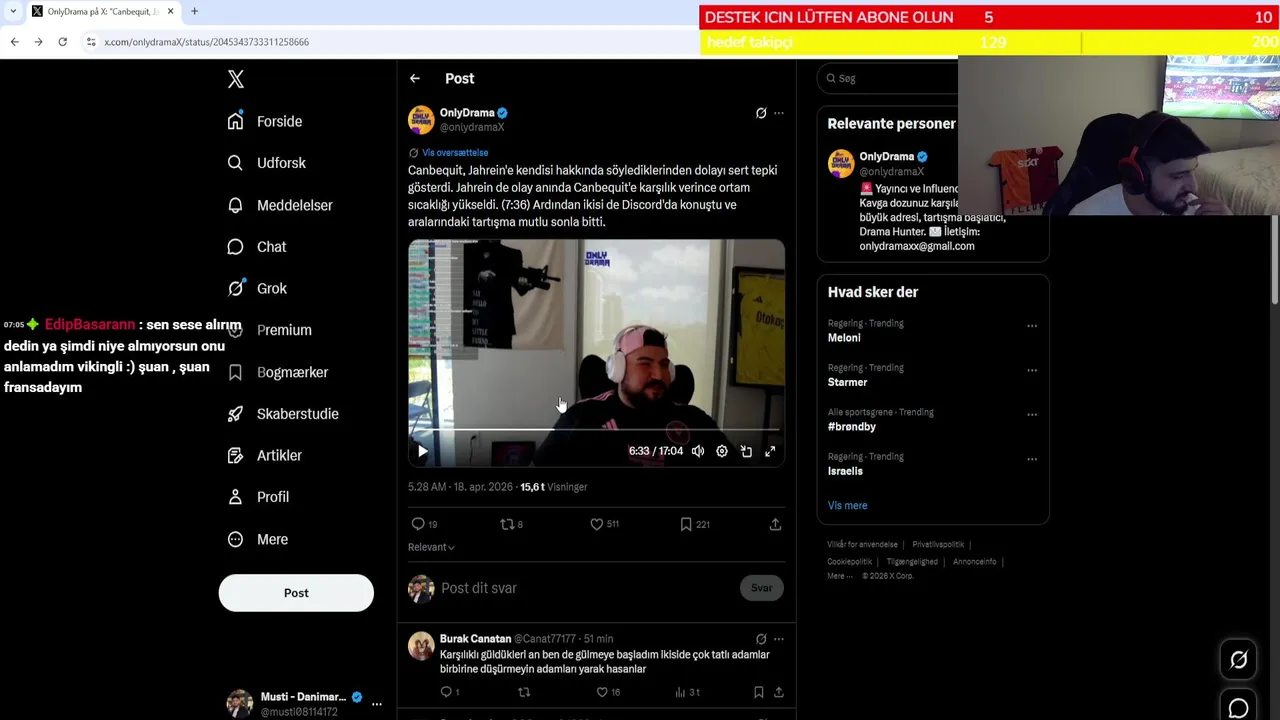
Task: Click reply icon with 19 replies
Action: tap(425, 524)
